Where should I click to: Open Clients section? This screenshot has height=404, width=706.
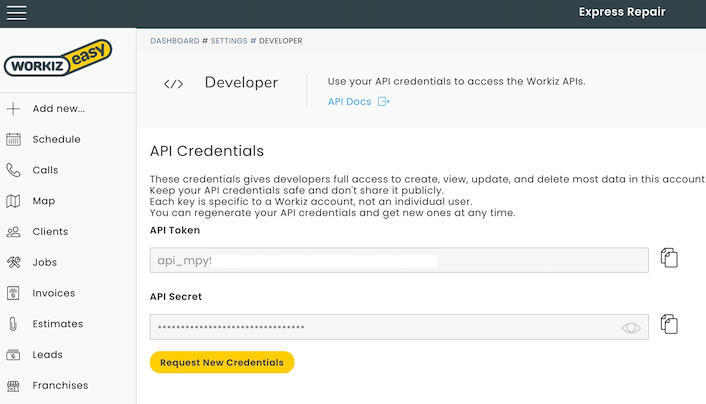coord(50,232)
